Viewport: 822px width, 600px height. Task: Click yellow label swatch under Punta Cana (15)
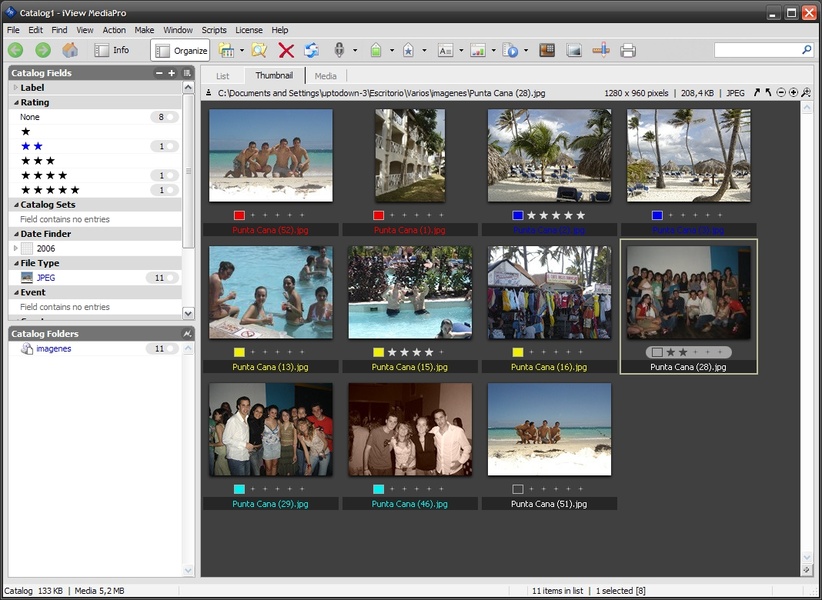(378, 352)
